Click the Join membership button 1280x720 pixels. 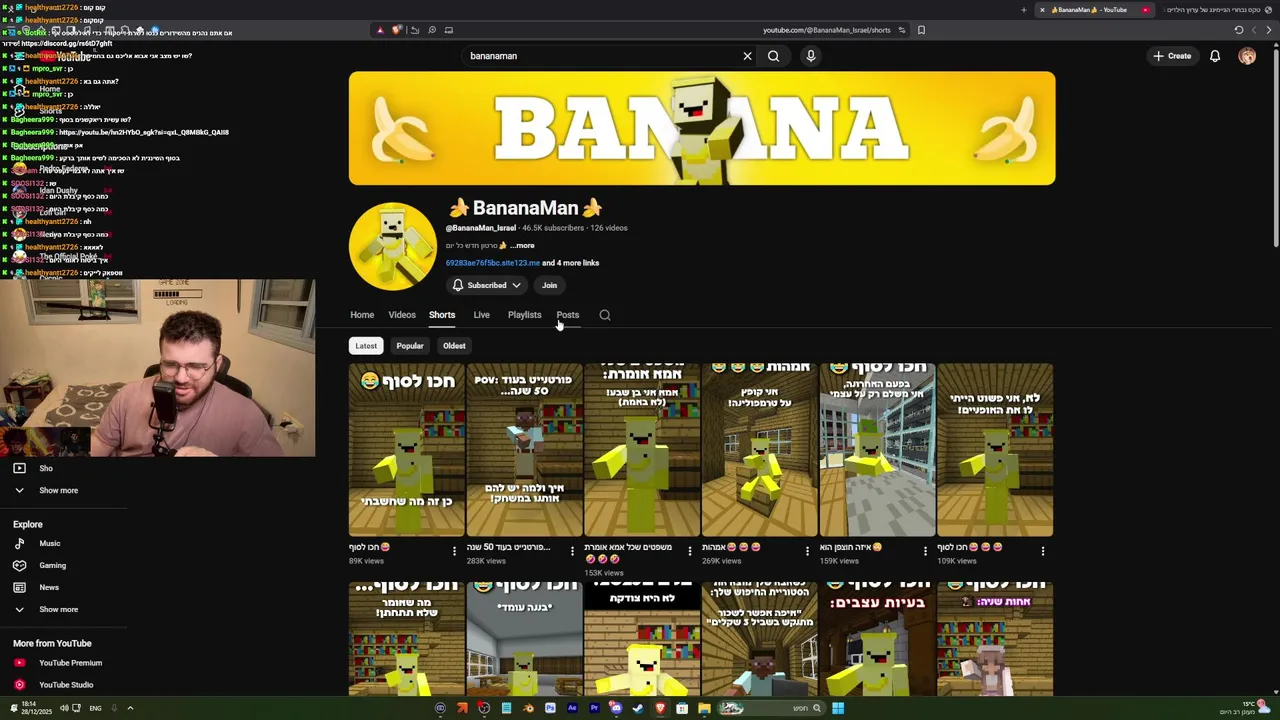(549, 285)
